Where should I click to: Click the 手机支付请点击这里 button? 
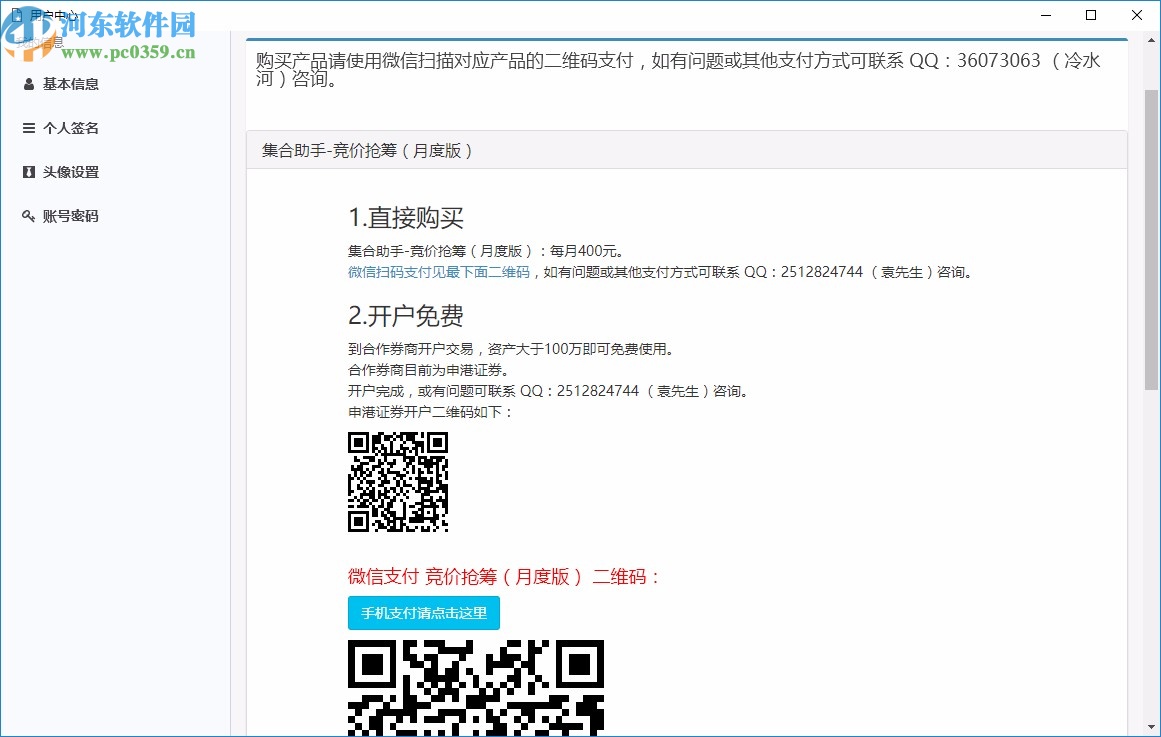pos(423,613)
